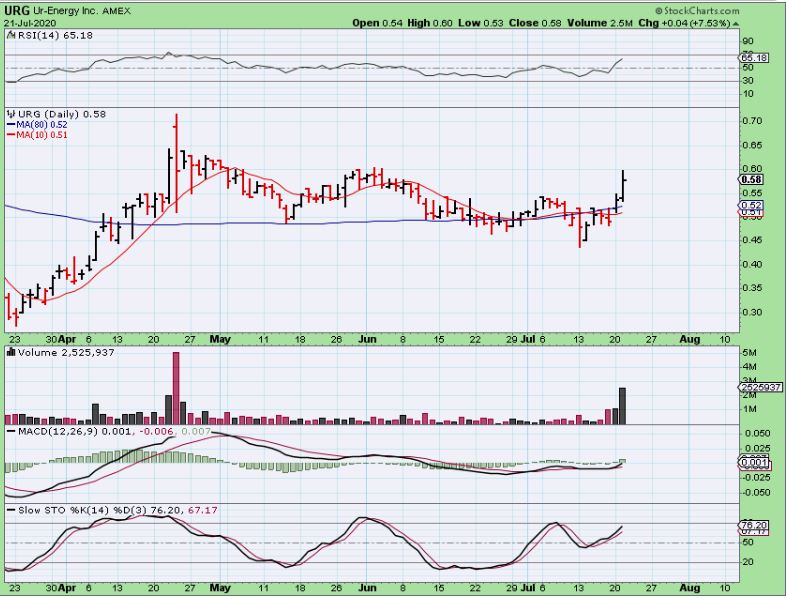This screenshot has width=787, height=598.
Task: Click the Jun label under the price chart
Action: [x=367, y=339]
